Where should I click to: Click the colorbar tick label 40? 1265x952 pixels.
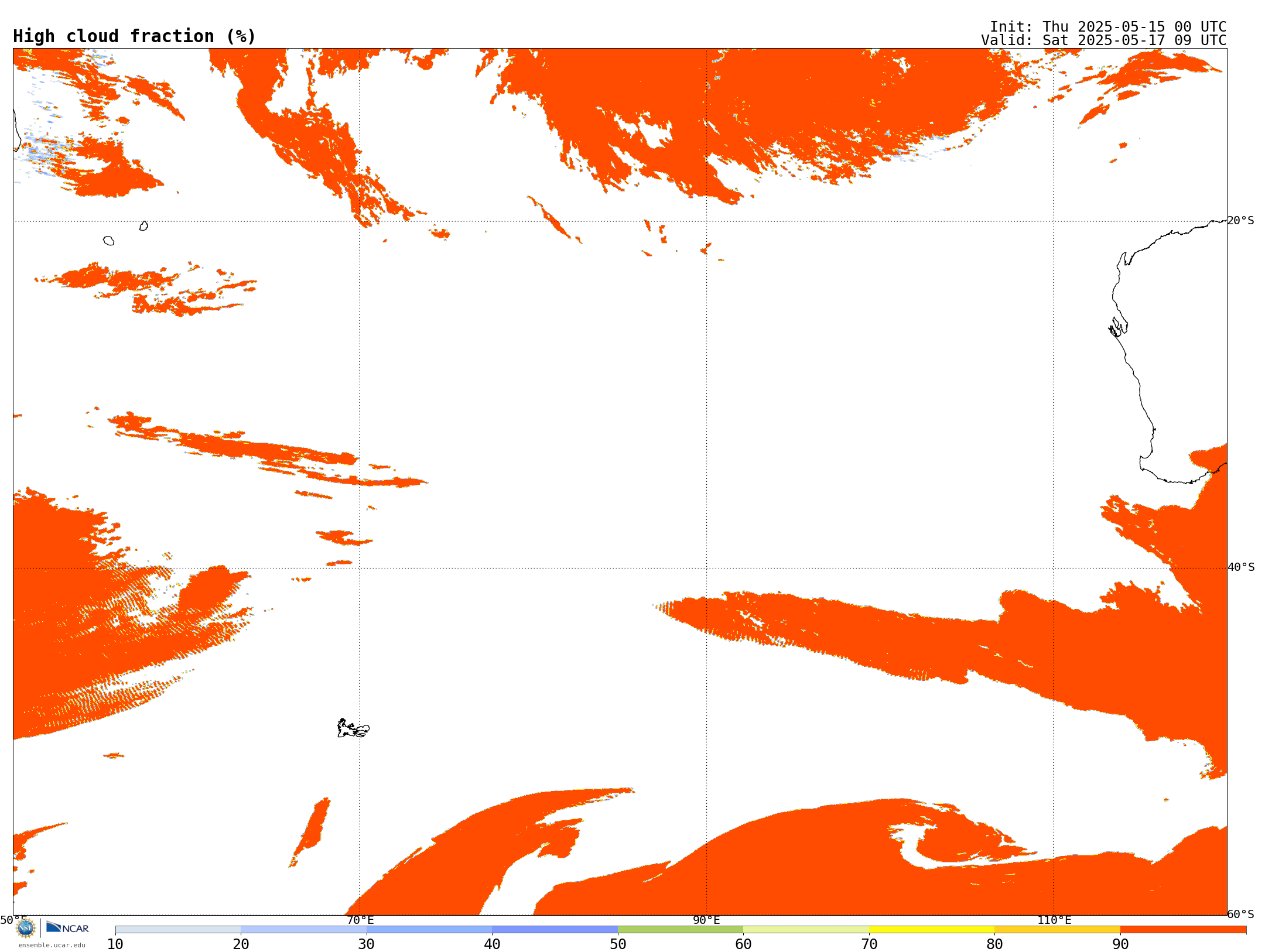click(492, 944)
